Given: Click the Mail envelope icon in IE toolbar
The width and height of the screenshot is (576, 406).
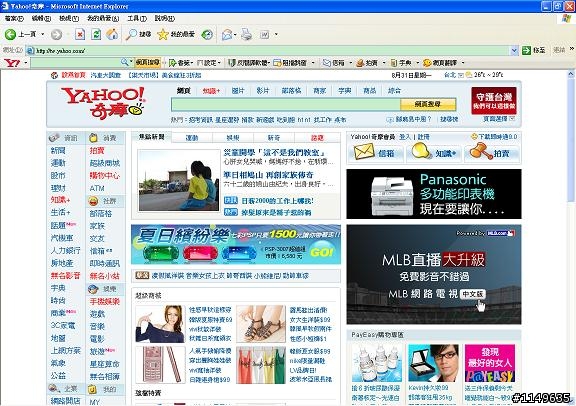Looking at the screenshot, I should 227,35.
